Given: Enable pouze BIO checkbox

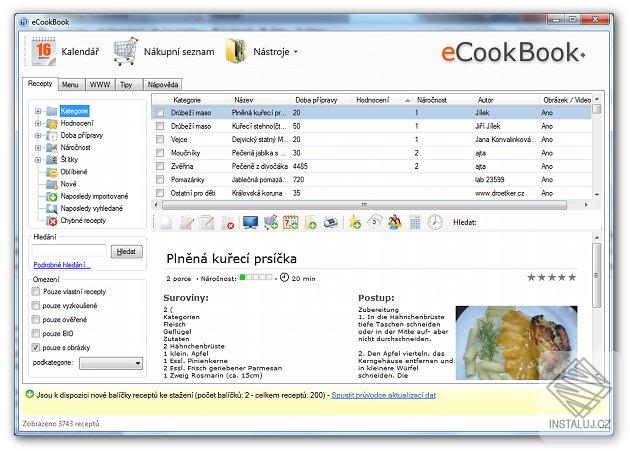Looking at the screenshot, I should click(x=36, y=333).
